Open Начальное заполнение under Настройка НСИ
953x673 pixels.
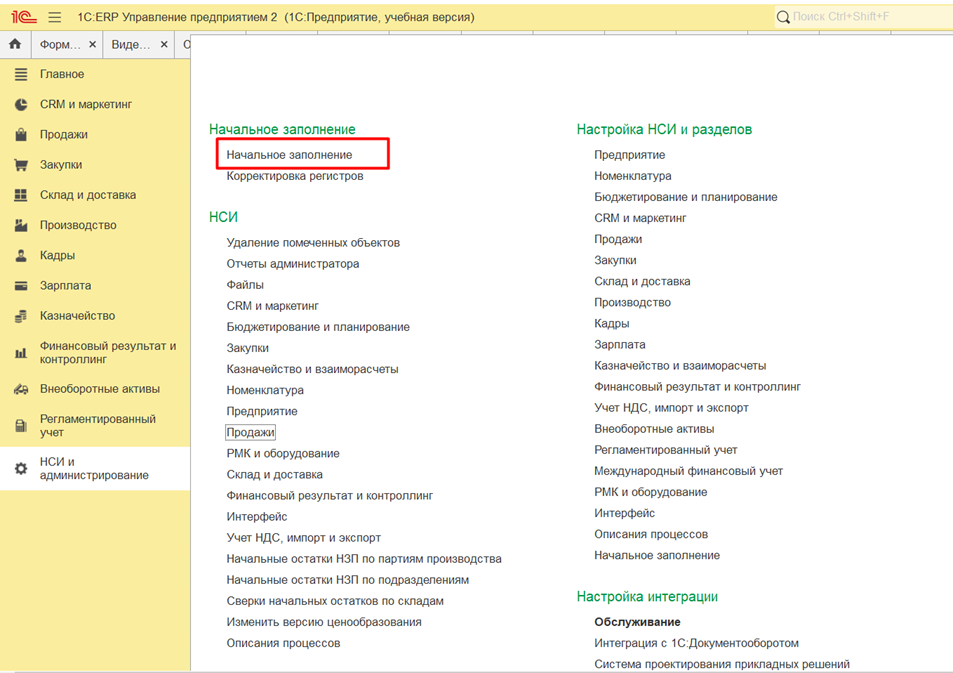[x=657, y=556]
